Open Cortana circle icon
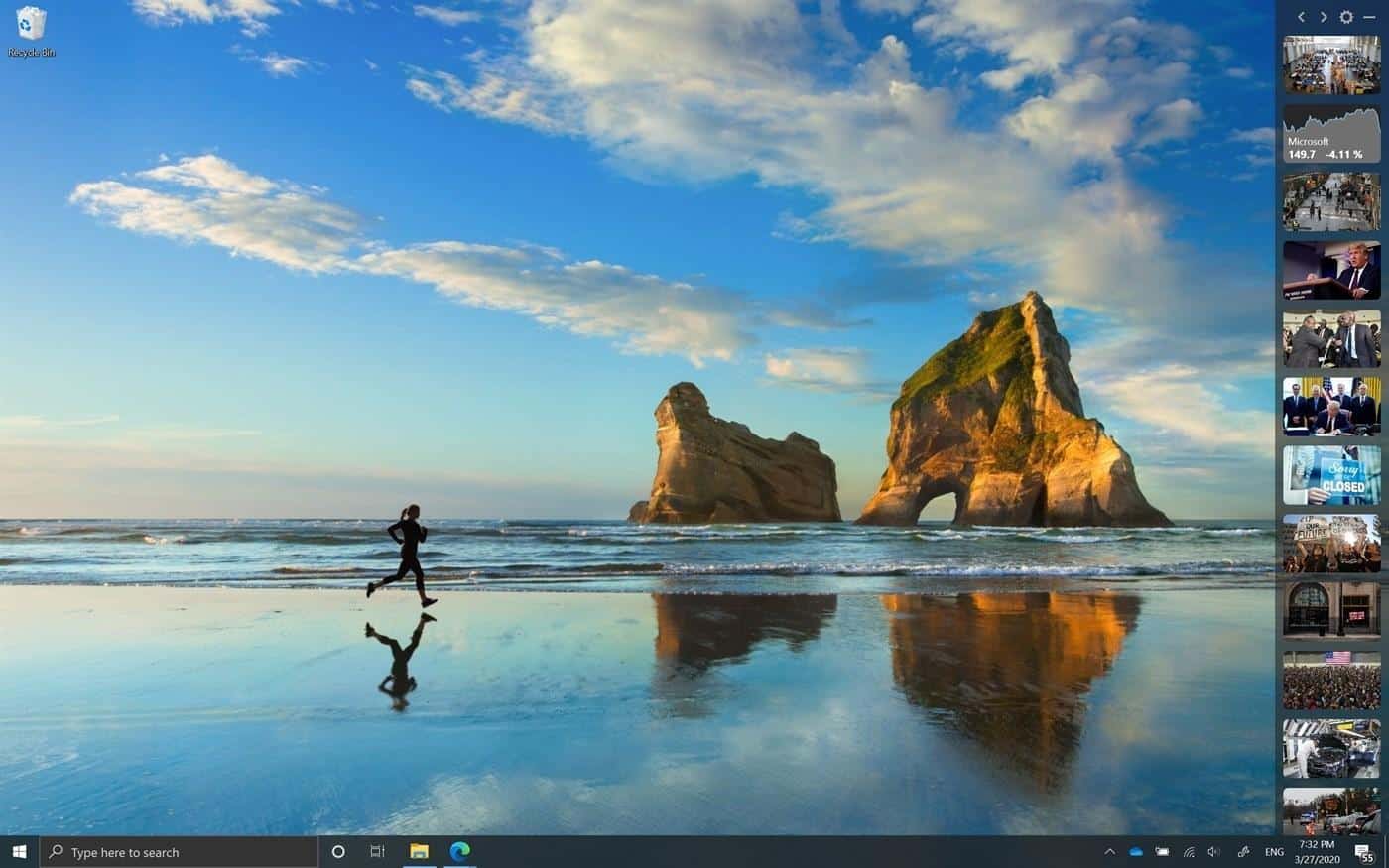Screen dimensions: 1389x868 [338, 852]
